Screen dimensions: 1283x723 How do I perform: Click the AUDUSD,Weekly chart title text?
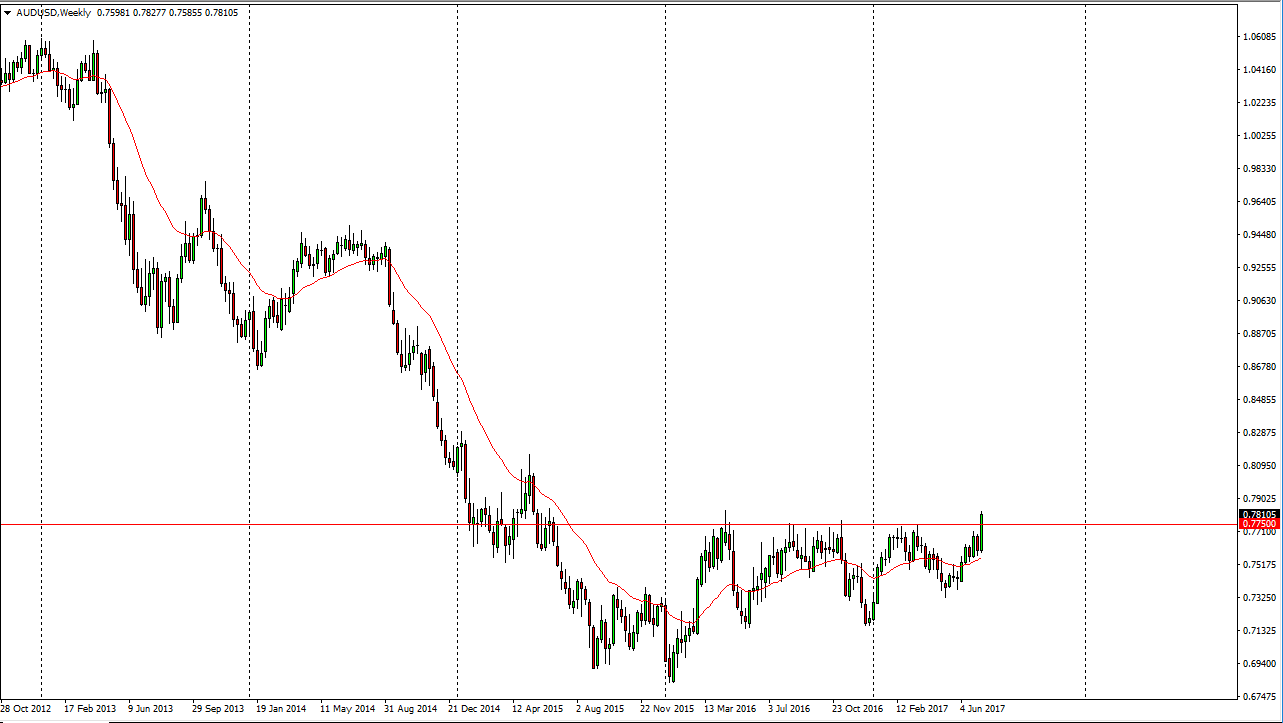51,13
